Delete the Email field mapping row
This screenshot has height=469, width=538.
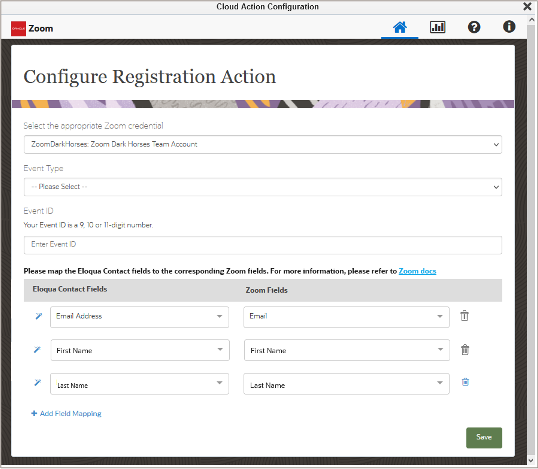click(x=464, y=316)
